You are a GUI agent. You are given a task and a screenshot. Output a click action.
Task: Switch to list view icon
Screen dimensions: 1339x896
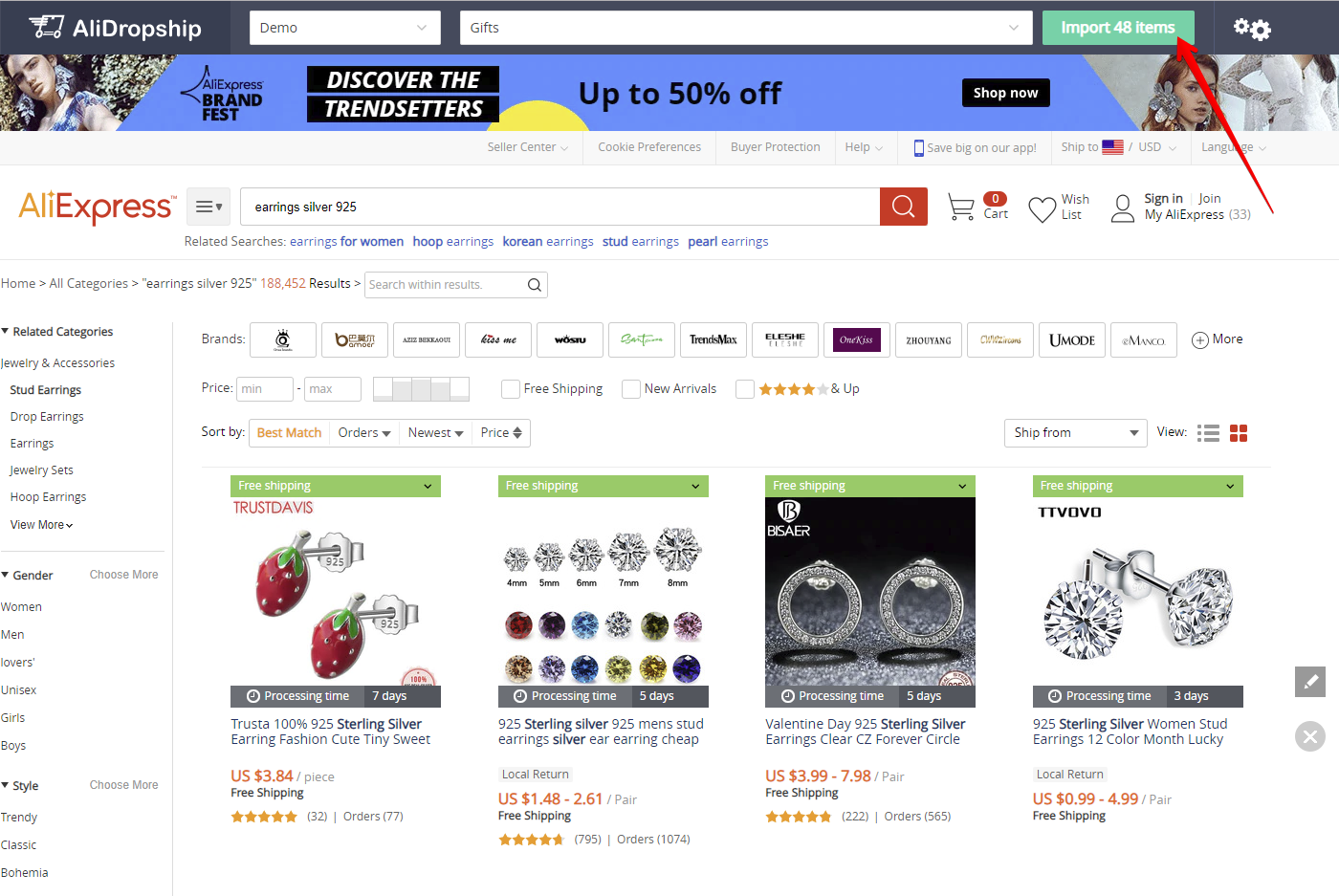point(1209,433)
